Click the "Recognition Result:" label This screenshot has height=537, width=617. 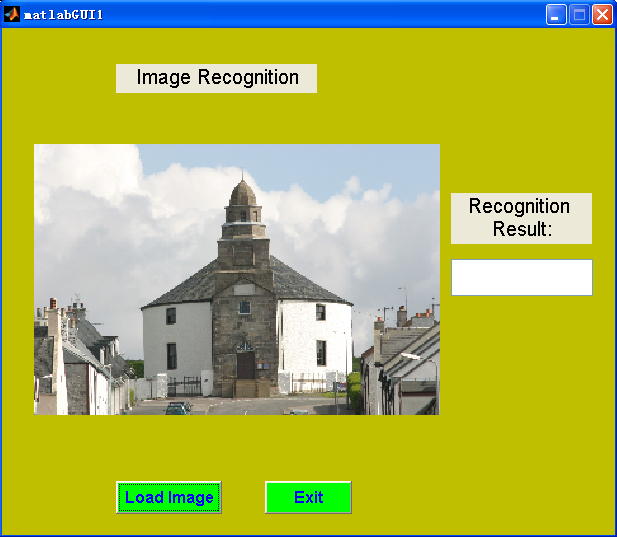point(521,218)
